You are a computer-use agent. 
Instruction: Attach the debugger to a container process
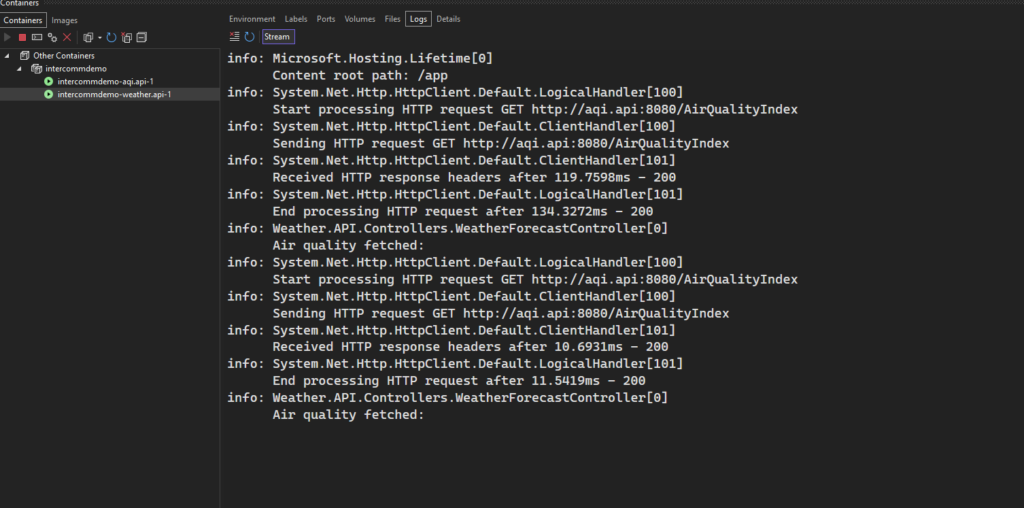(x=52, y=37)
